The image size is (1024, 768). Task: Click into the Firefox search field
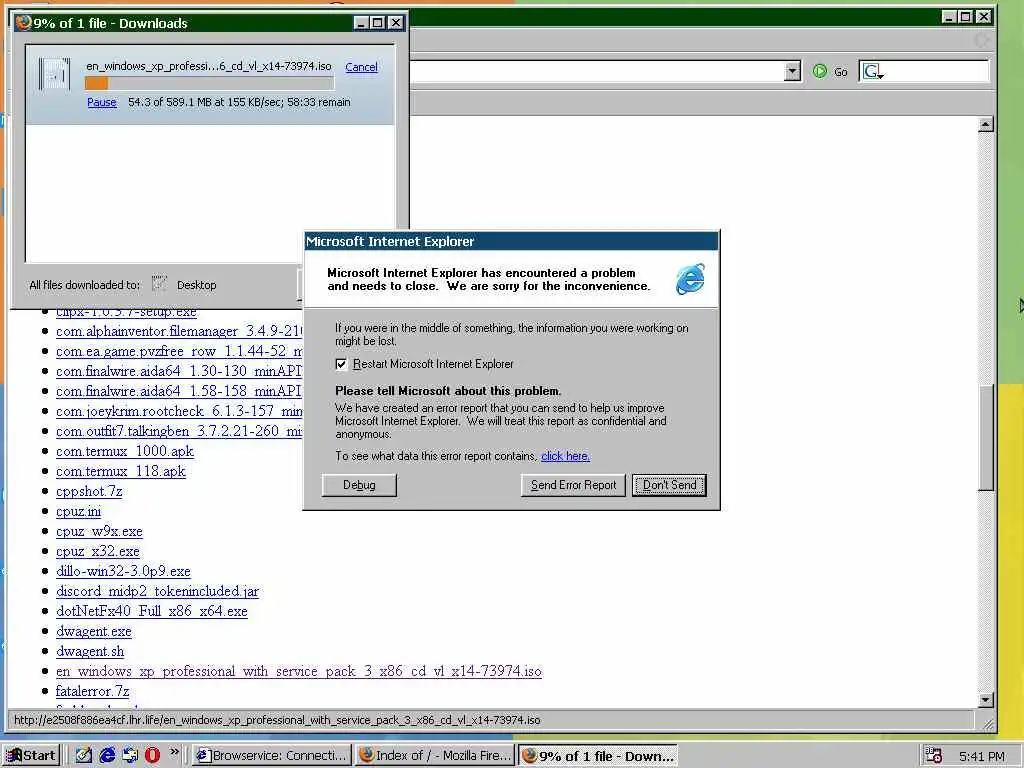[x=936, y=71]
